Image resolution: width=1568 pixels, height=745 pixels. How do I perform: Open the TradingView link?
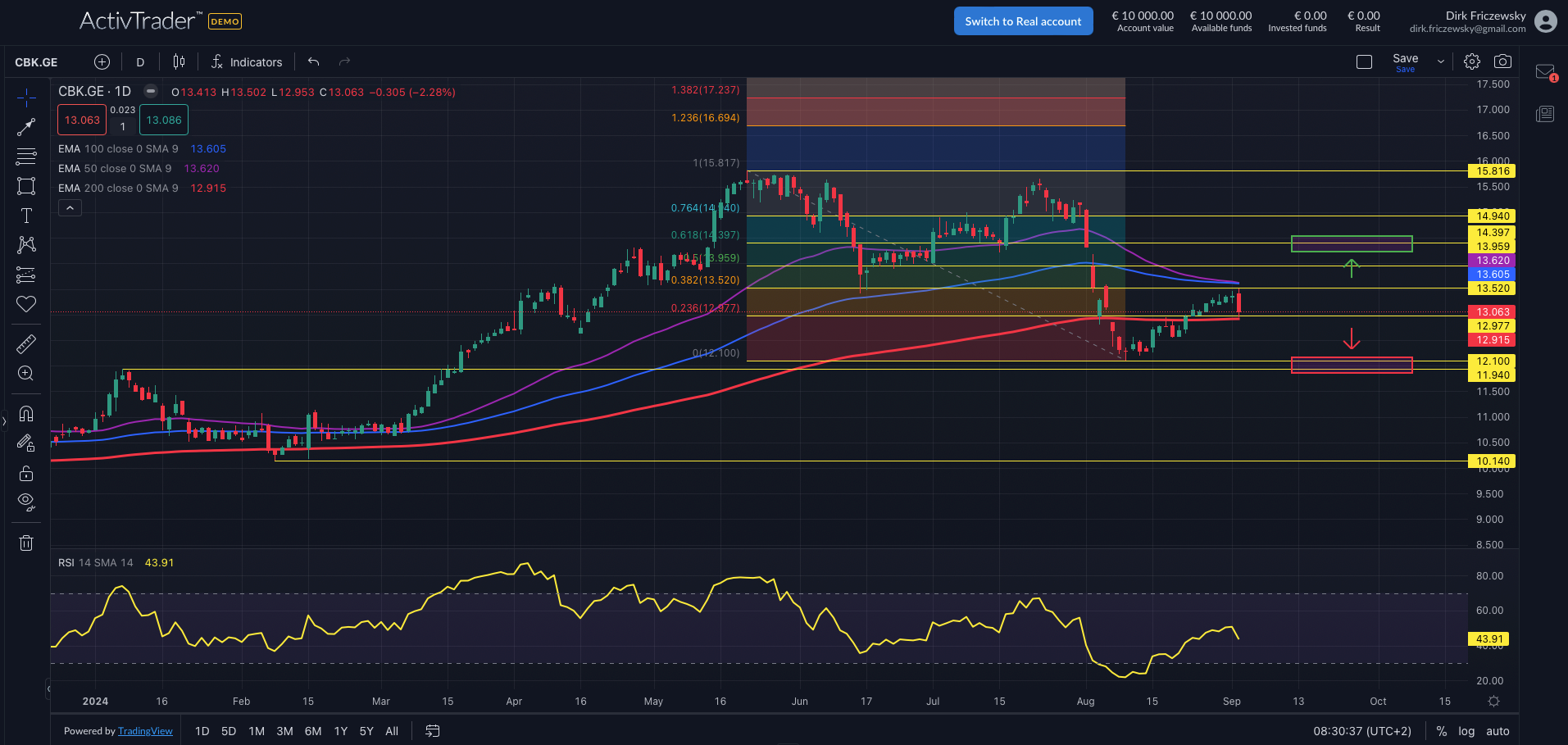tap(145, 731)
